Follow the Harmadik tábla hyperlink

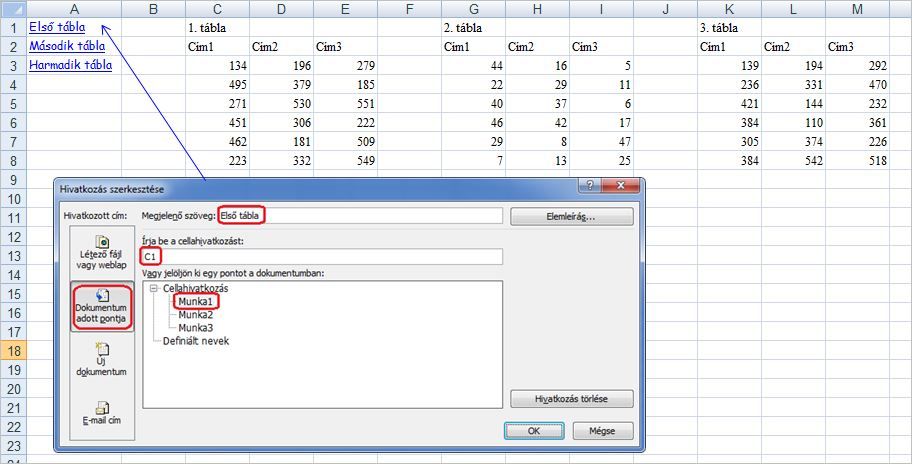point(70,65)
